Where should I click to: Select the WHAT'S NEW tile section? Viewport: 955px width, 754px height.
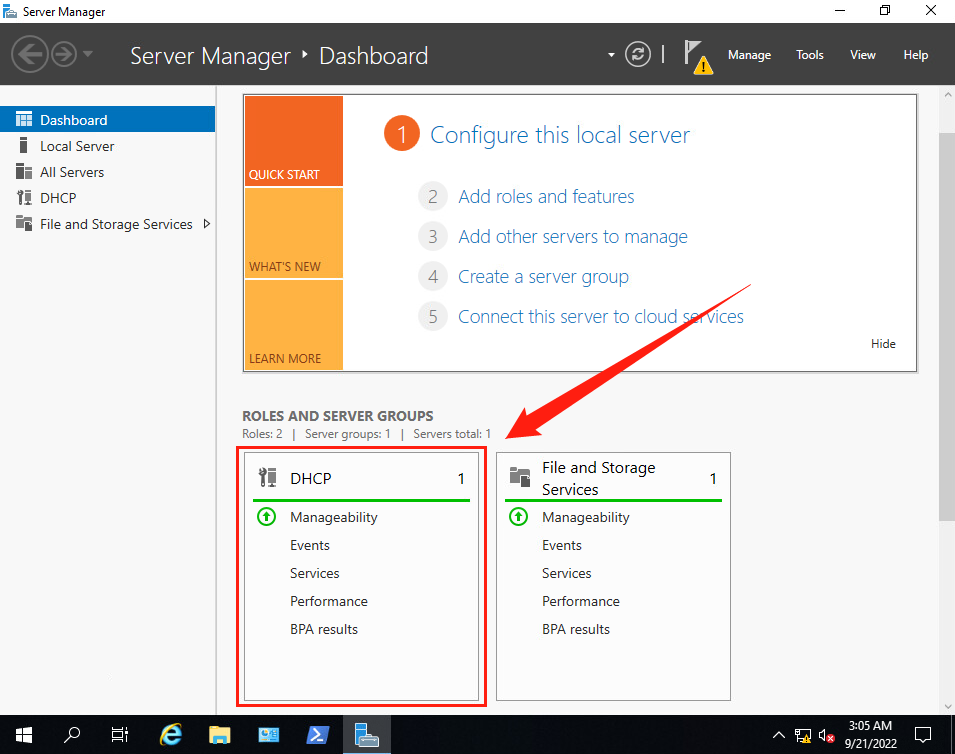[x=293, y=233]
